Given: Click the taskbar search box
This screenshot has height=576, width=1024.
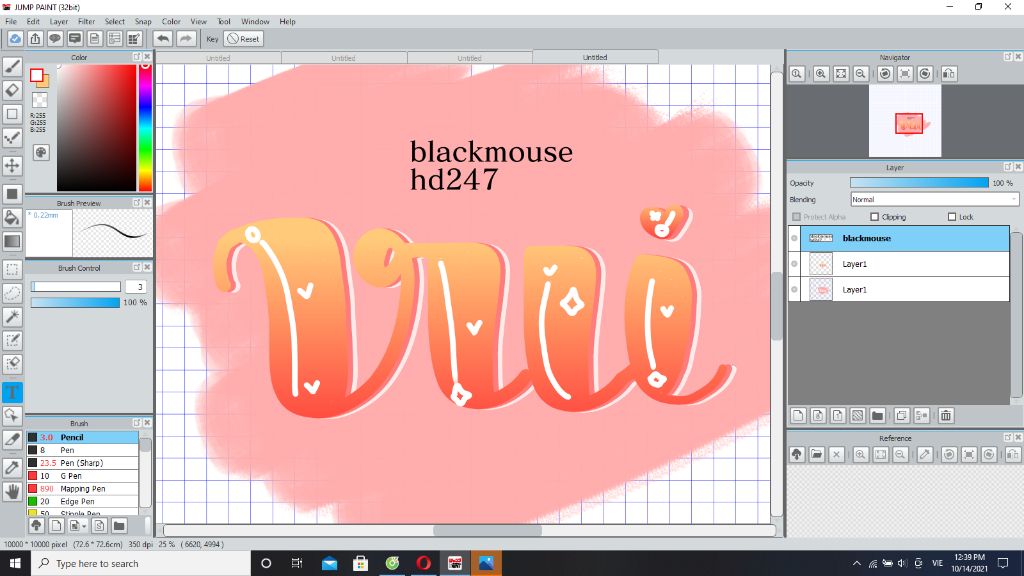Looking at the screenshot, I should tap(141, 563).
